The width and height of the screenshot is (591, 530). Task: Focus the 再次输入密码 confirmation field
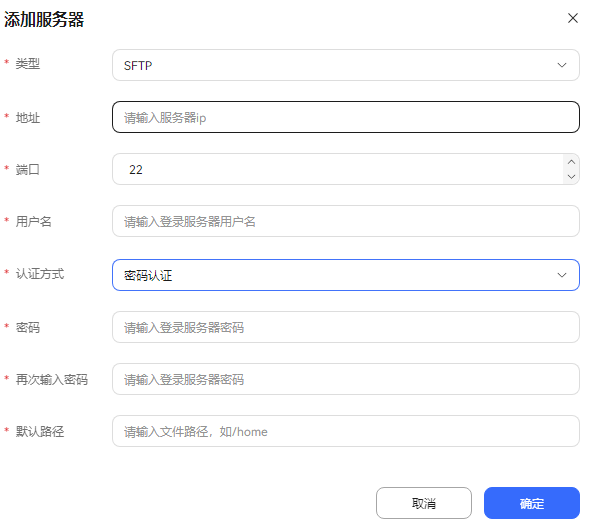pos(346,379)
